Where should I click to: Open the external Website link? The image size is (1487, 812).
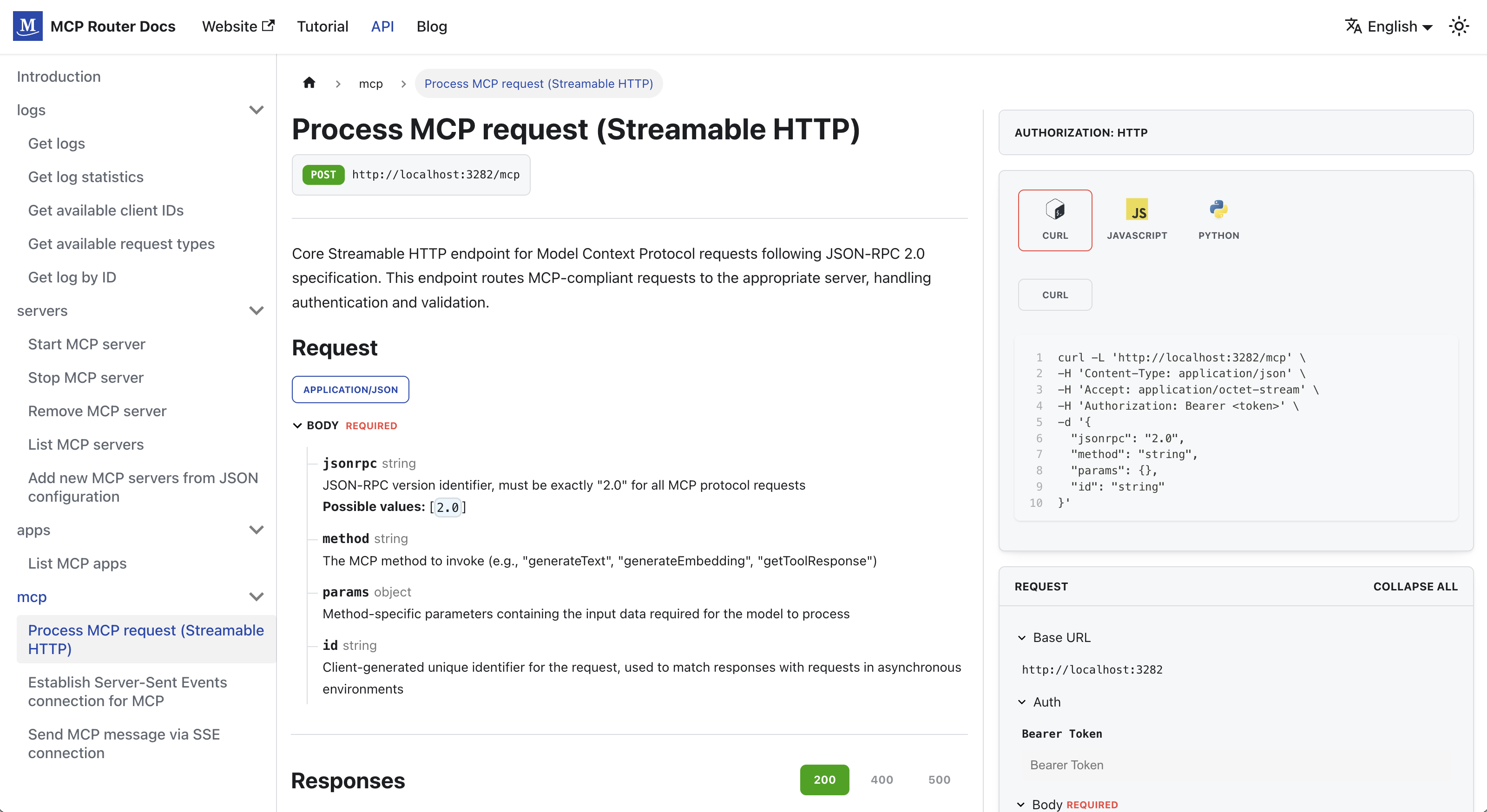coord(238,26)
